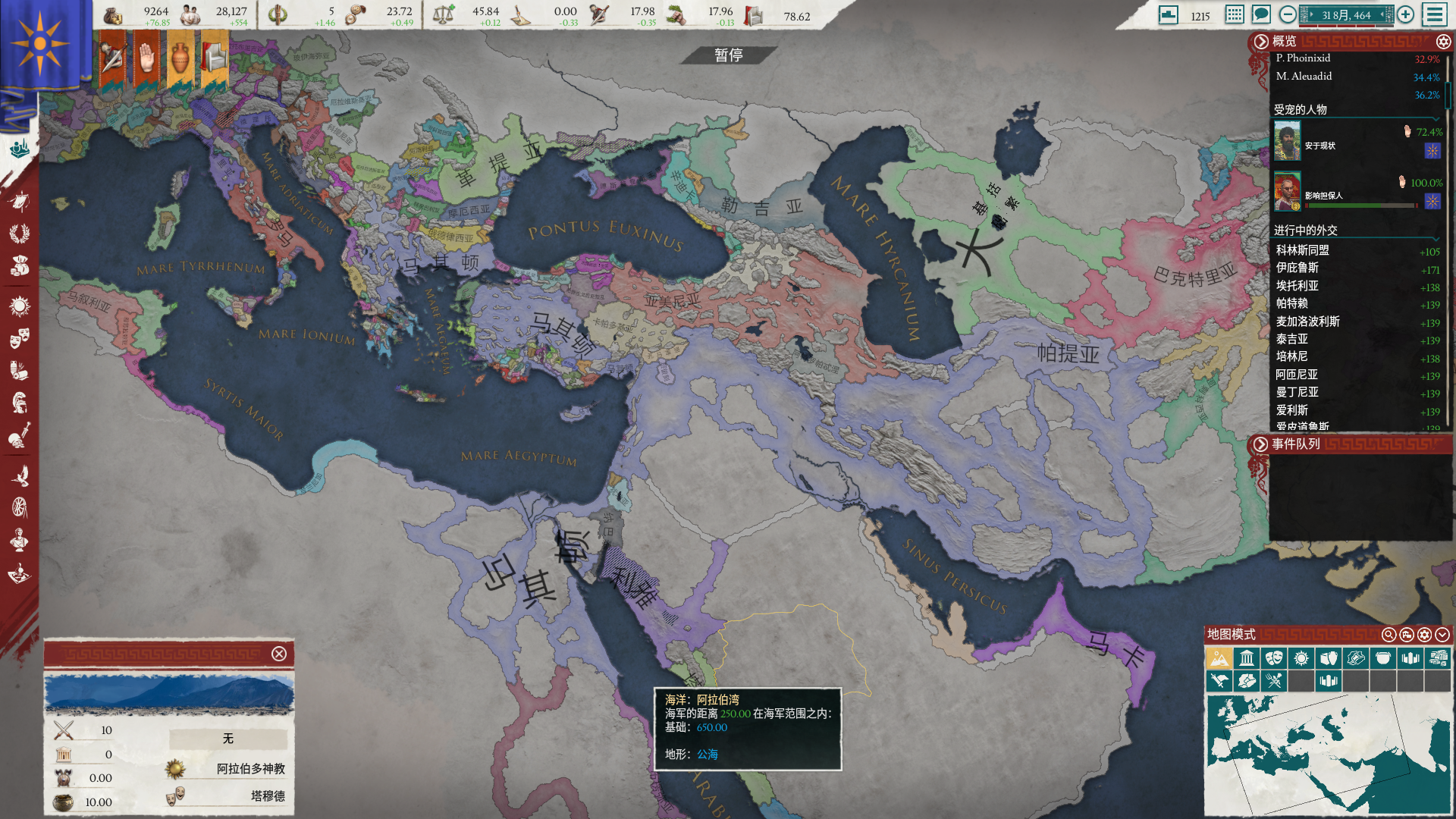Click the 31 8月, 464 date pause button
Screen dimensions: 1456x819
(1346, 15)
